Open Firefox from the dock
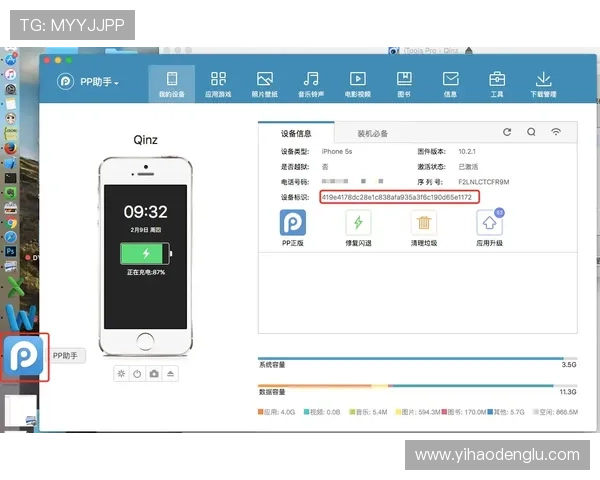This screenshot has width=600, height=480. click(11, 149)
